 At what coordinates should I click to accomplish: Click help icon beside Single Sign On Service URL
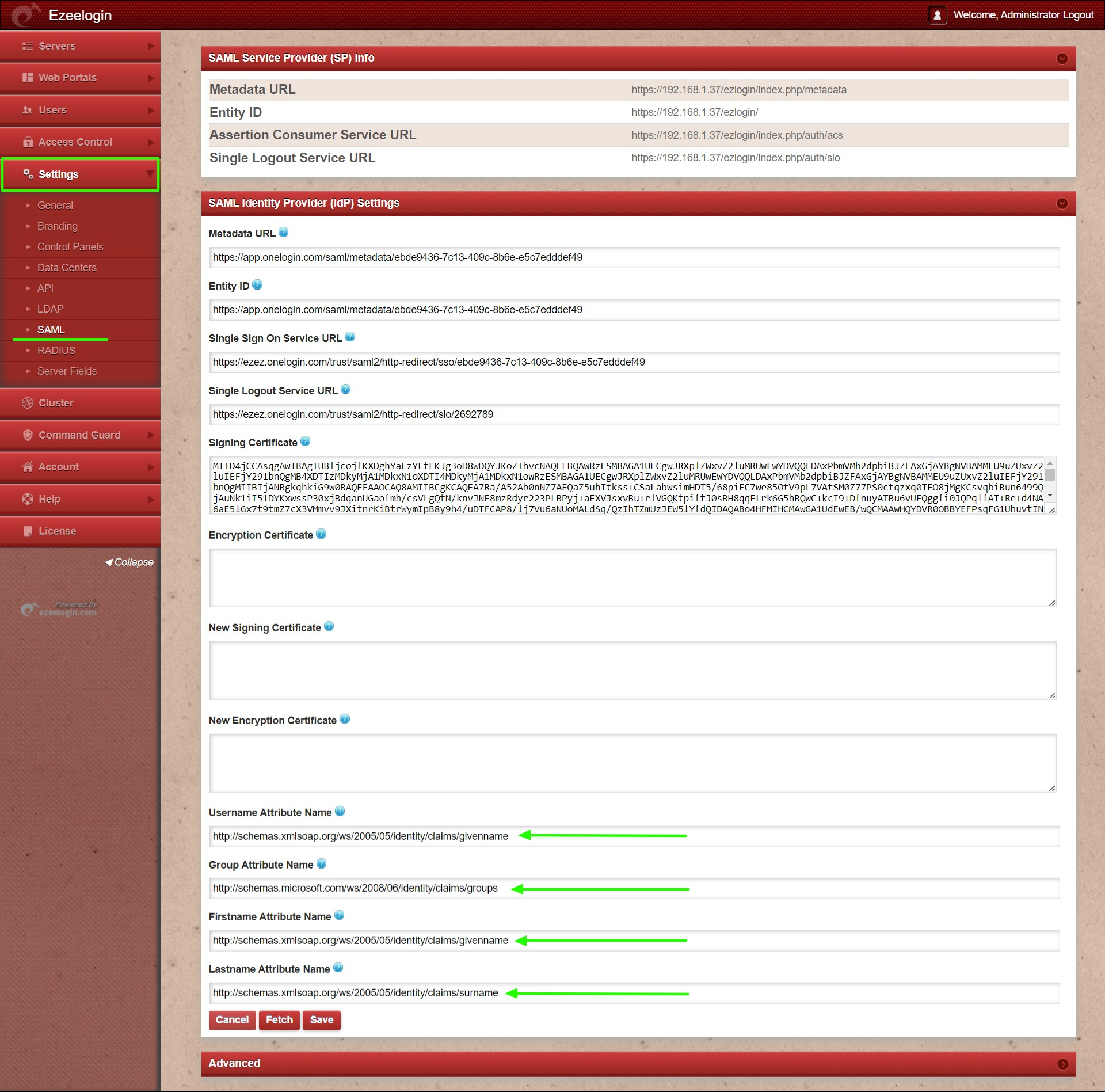(350, 337)
